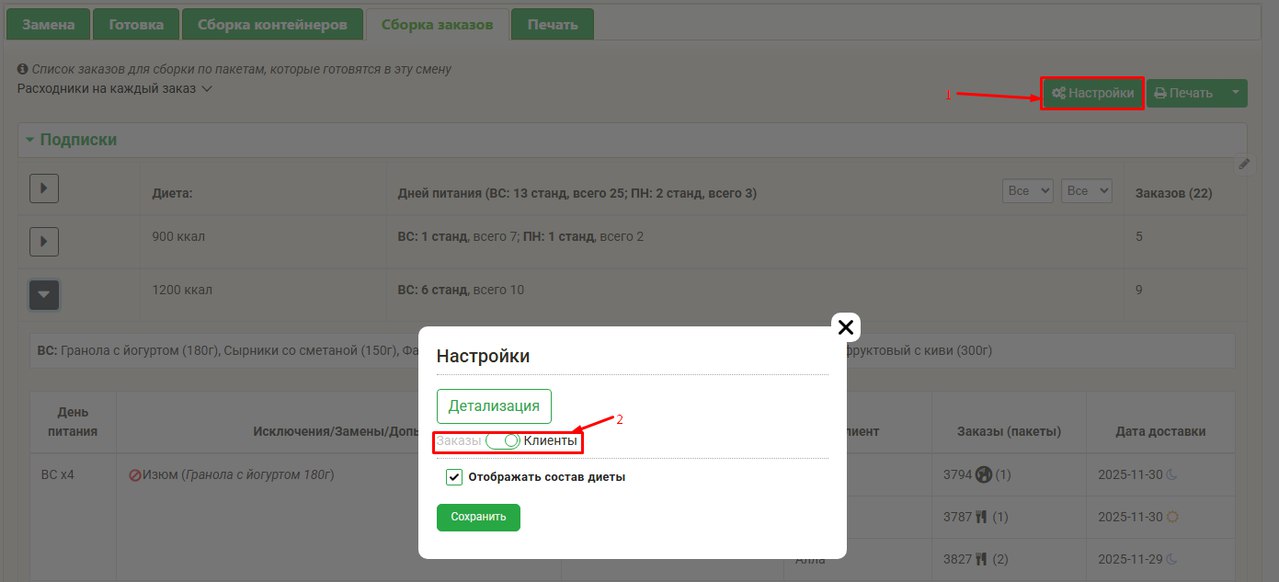1279x582 pixels.
Task: Click the cutlery icon next to order 3827
Action: (981, 559)
